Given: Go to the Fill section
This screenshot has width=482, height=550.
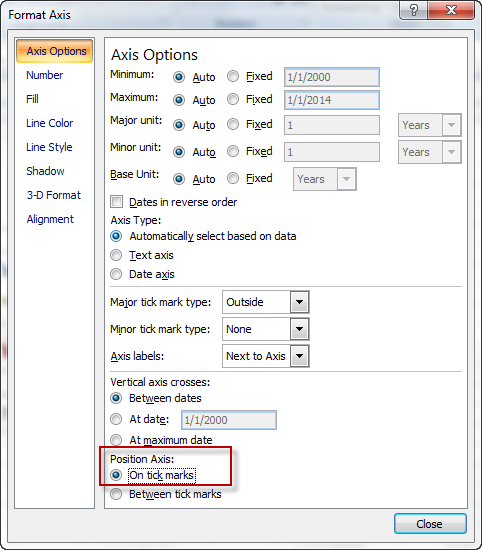Looking at the screenshot, I should coord(32,99).
